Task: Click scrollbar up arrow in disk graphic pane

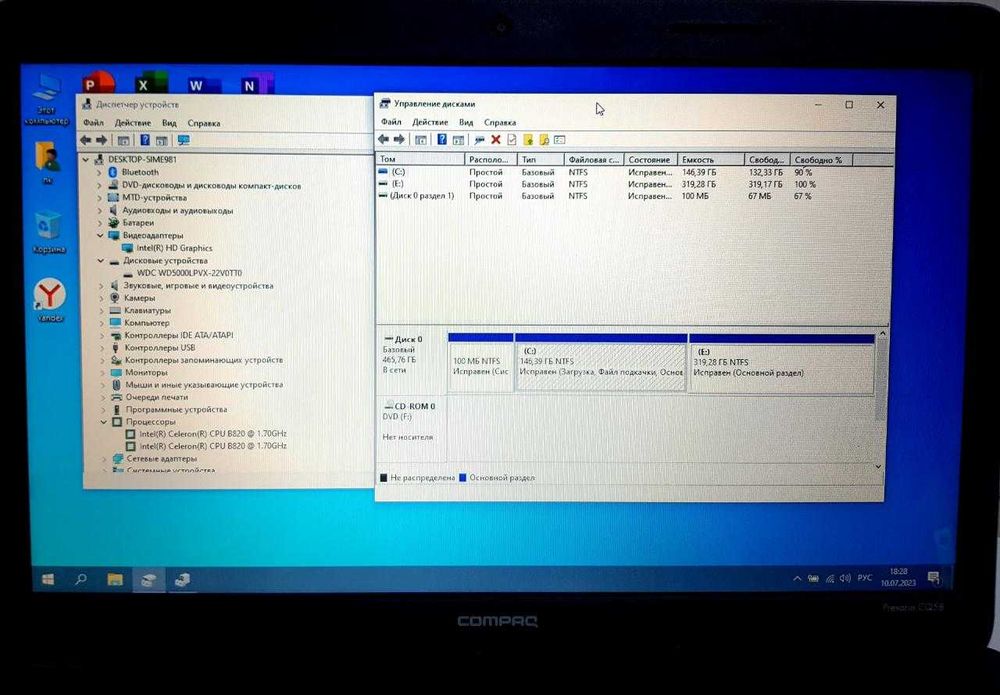Action: coord(883,333)
